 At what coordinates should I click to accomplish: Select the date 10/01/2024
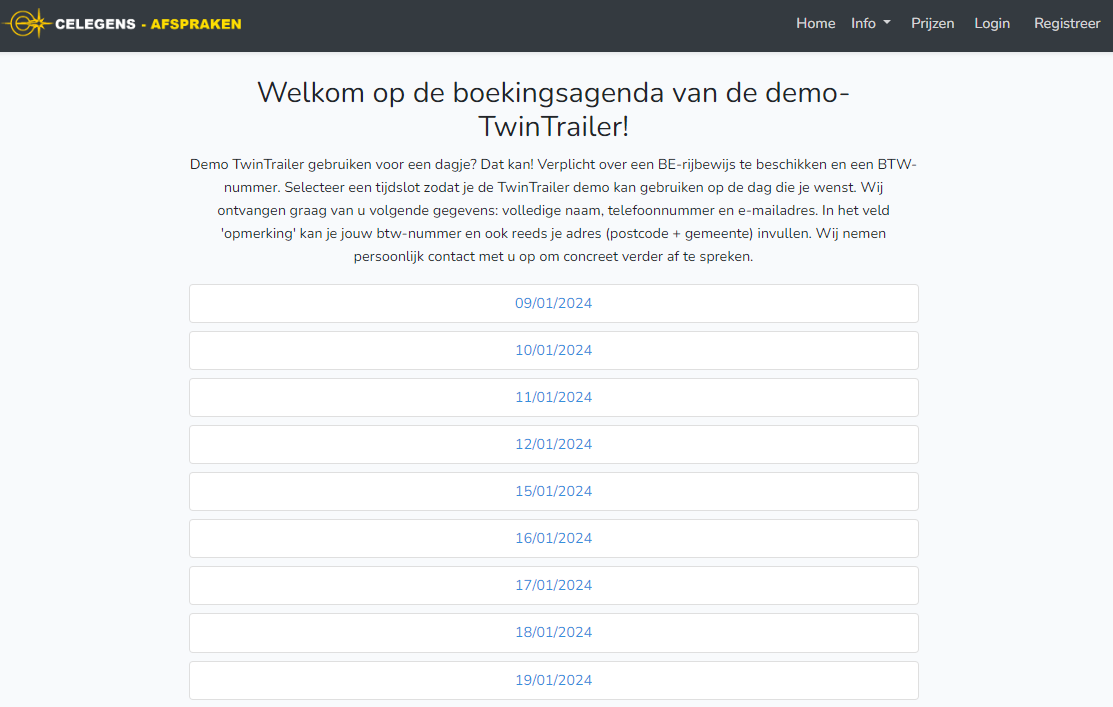(x=554, y=350)
